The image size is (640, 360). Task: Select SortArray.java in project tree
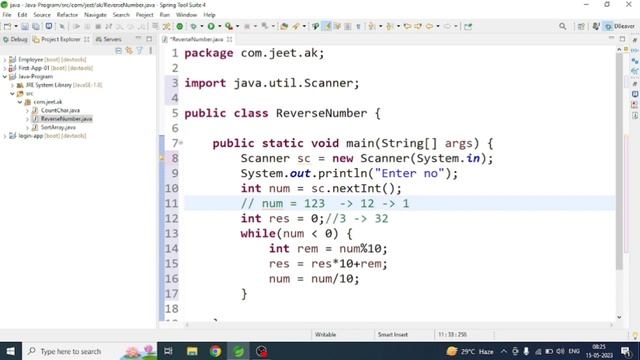tap(58, 127)
